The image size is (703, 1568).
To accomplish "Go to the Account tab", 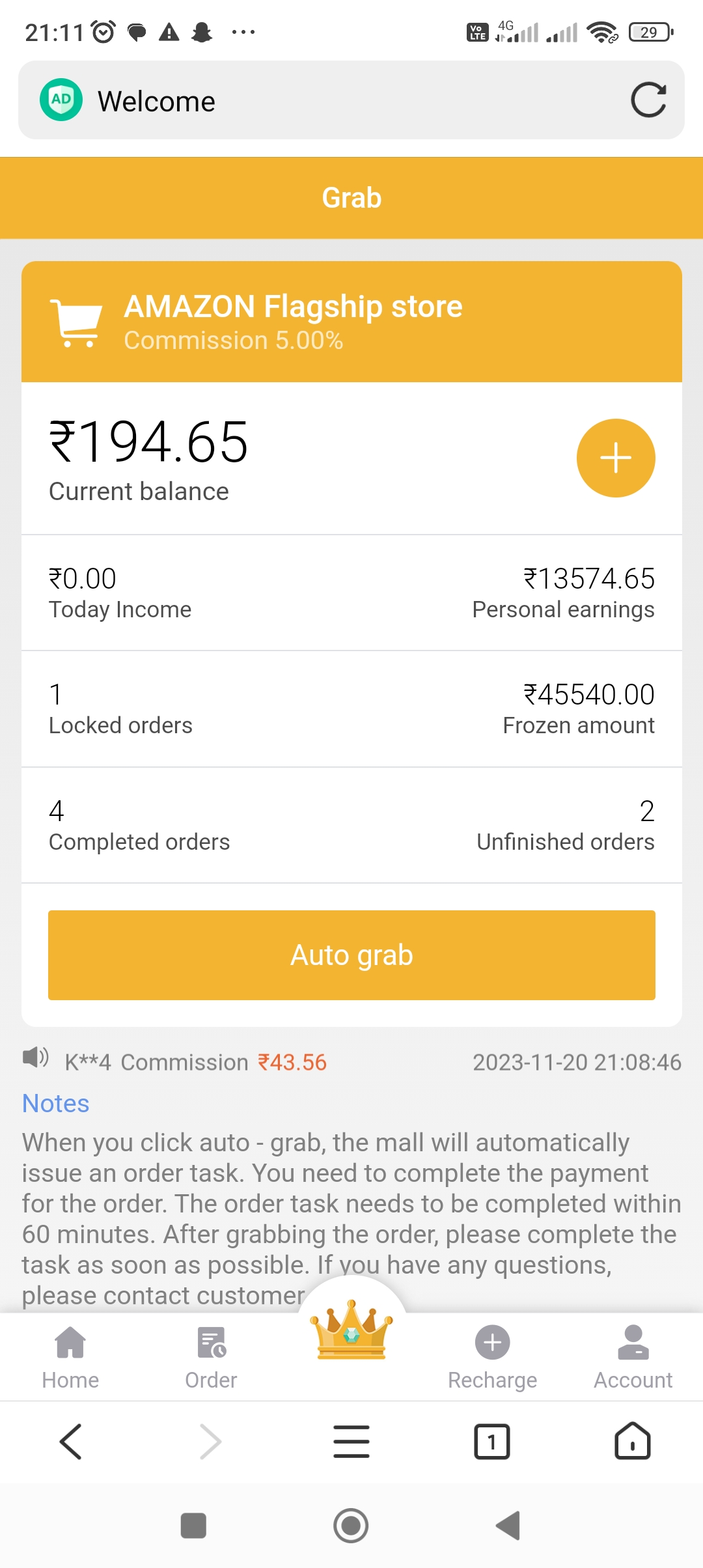I will coord(633,1357).
